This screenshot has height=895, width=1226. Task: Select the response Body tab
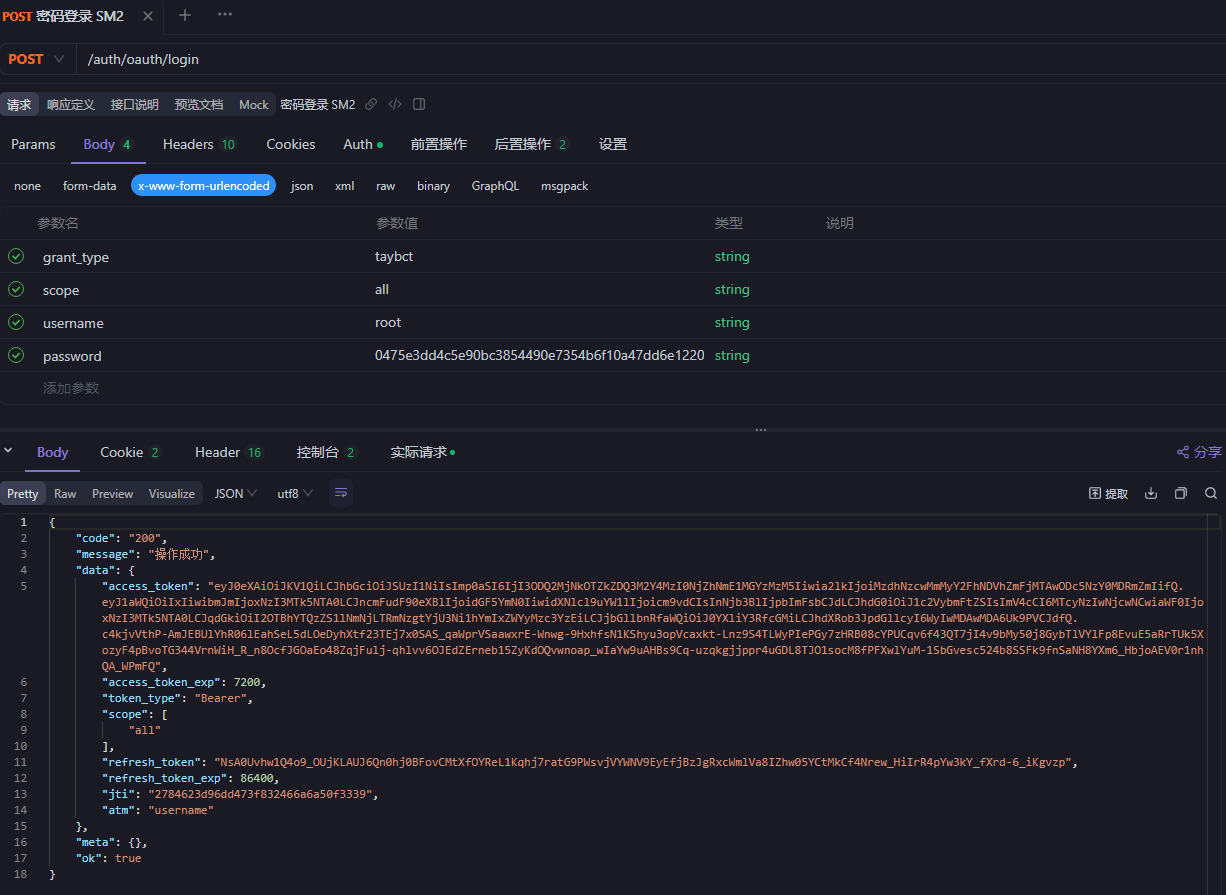52,452
